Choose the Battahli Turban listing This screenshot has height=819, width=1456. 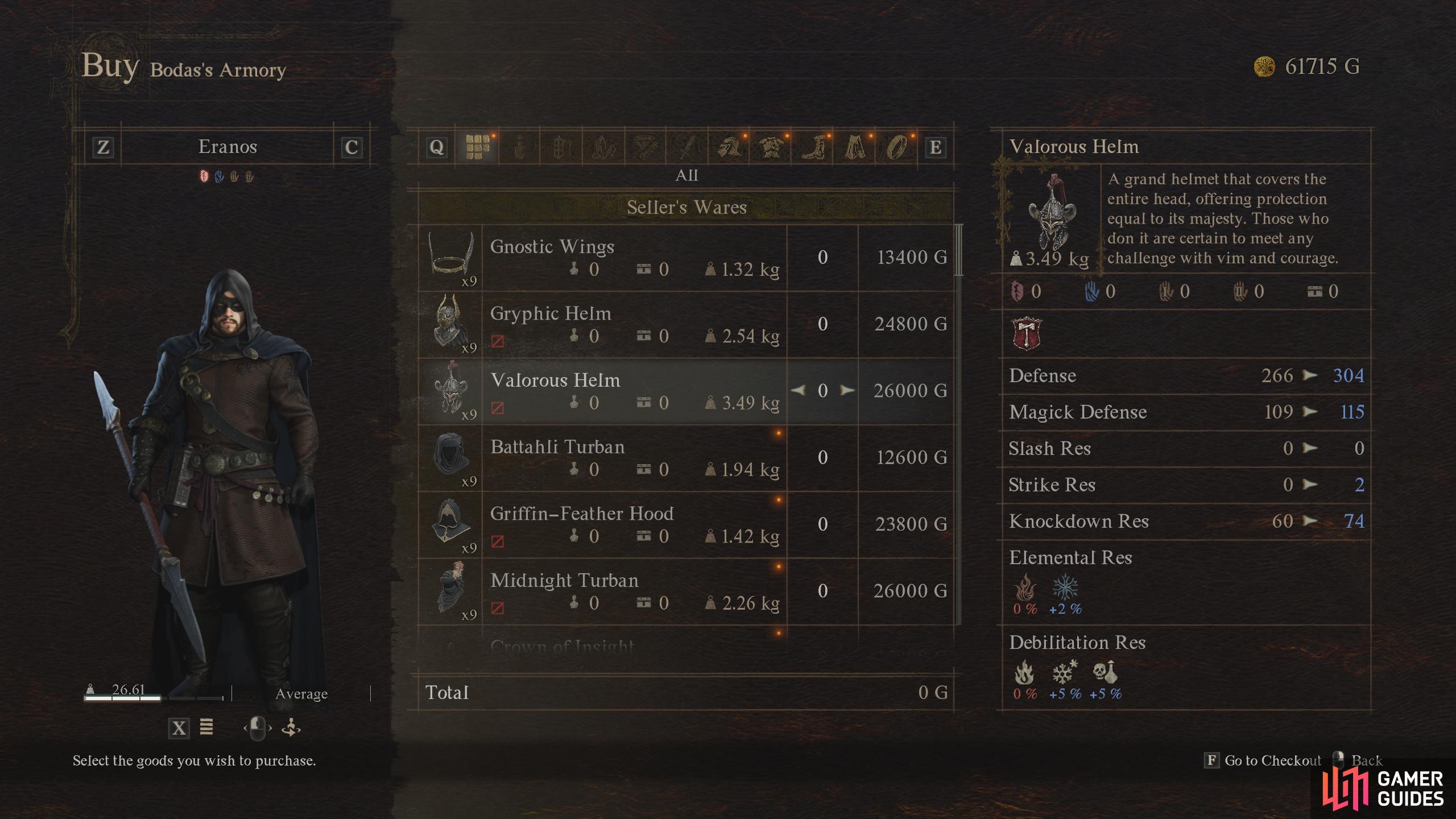coord(686,458)
